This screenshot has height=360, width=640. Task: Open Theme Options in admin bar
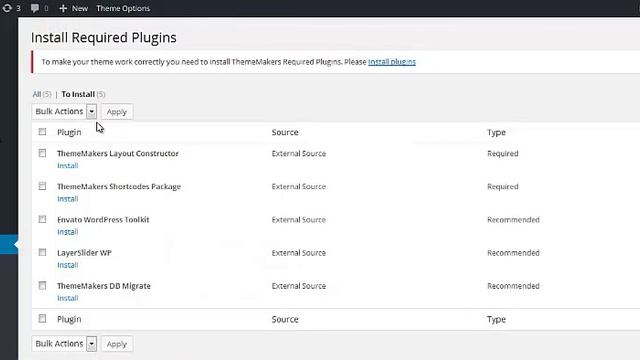pyautogui.click(x=123, y=8)
